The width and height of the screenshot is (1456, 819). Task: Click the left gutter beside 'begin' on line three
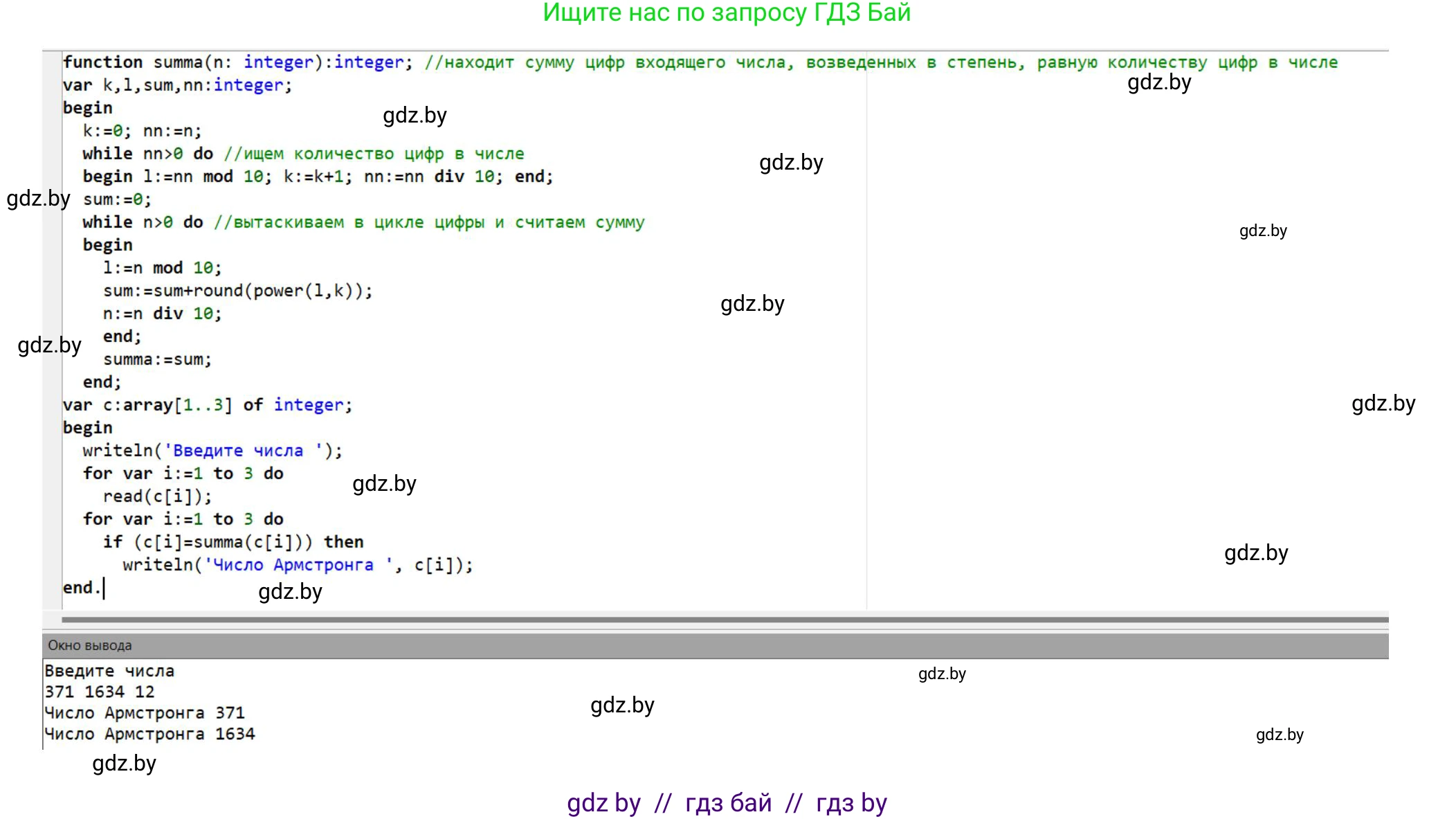pyautogui.click(x=52, y=108)
